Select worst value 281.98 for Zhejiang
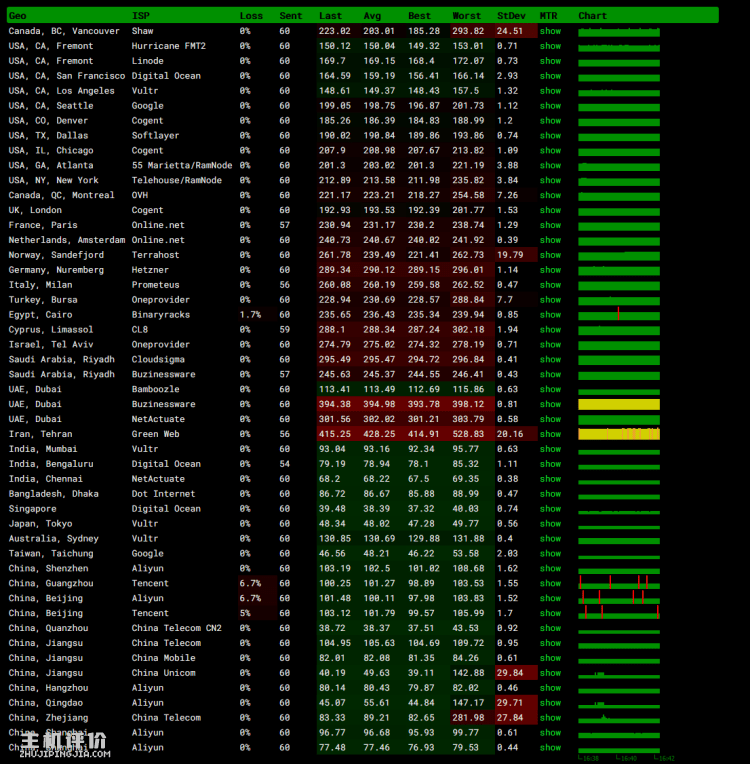Image resolution: width=750 pixels, height=764 pixels. [468, 718]
